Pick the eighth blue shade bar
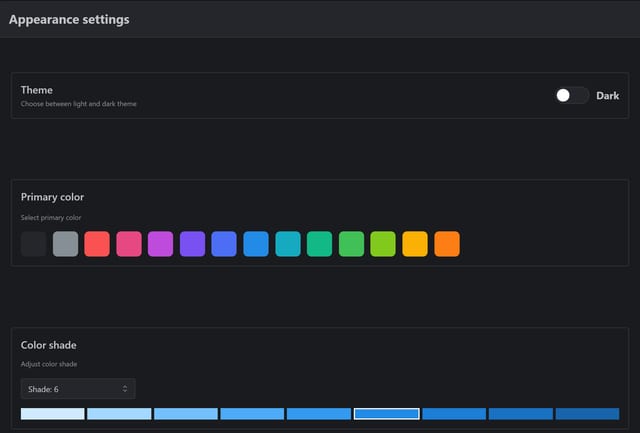This screenshot has width=640, height=433. [521, 414]
